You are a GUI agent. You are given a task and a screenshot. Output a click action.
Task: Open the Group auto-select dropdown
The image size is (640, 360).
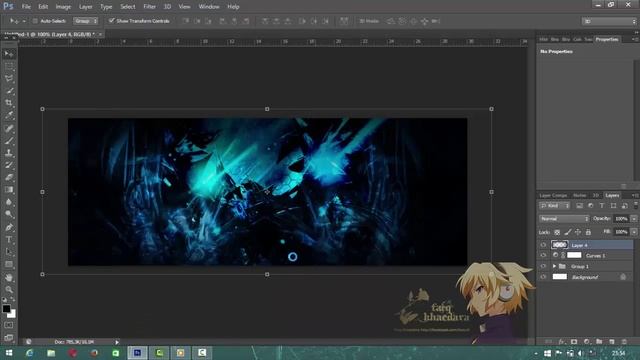(x=86, y=21)
